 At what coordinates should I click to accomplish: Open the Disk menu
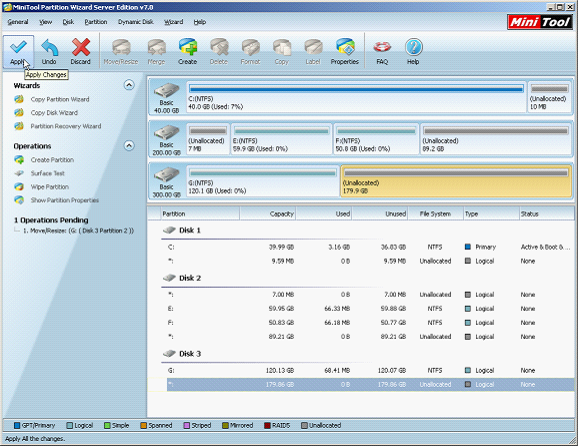68,22
